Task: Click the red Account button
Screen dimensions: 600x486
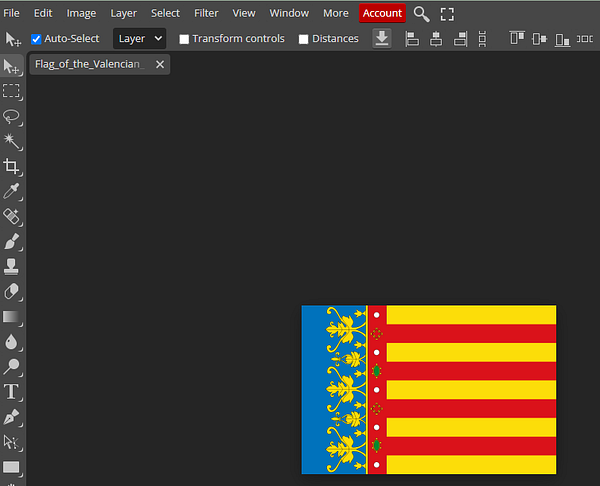Action: pos(382,13)
